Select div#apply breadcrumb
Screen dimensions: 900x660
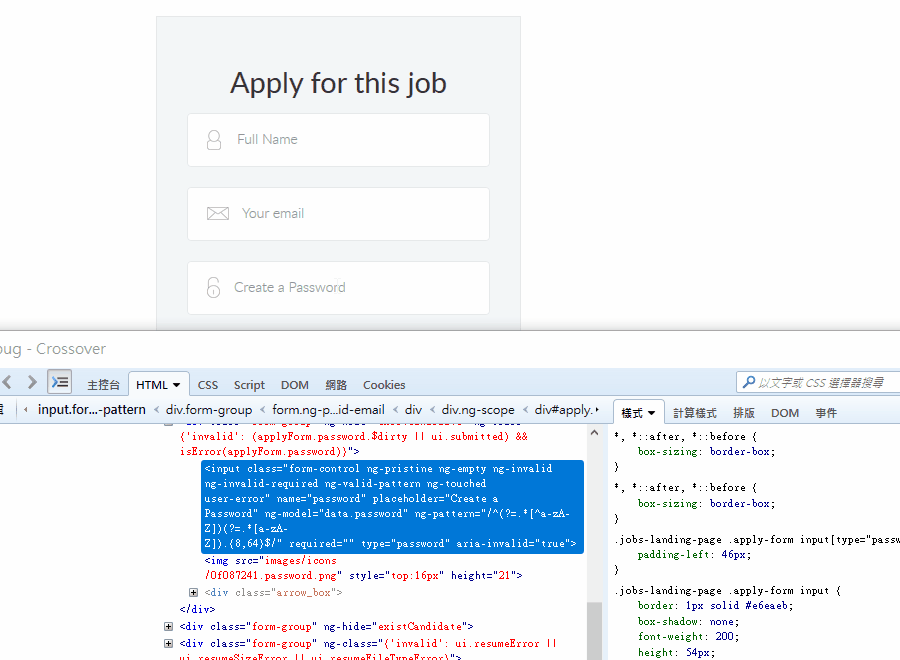563,410
